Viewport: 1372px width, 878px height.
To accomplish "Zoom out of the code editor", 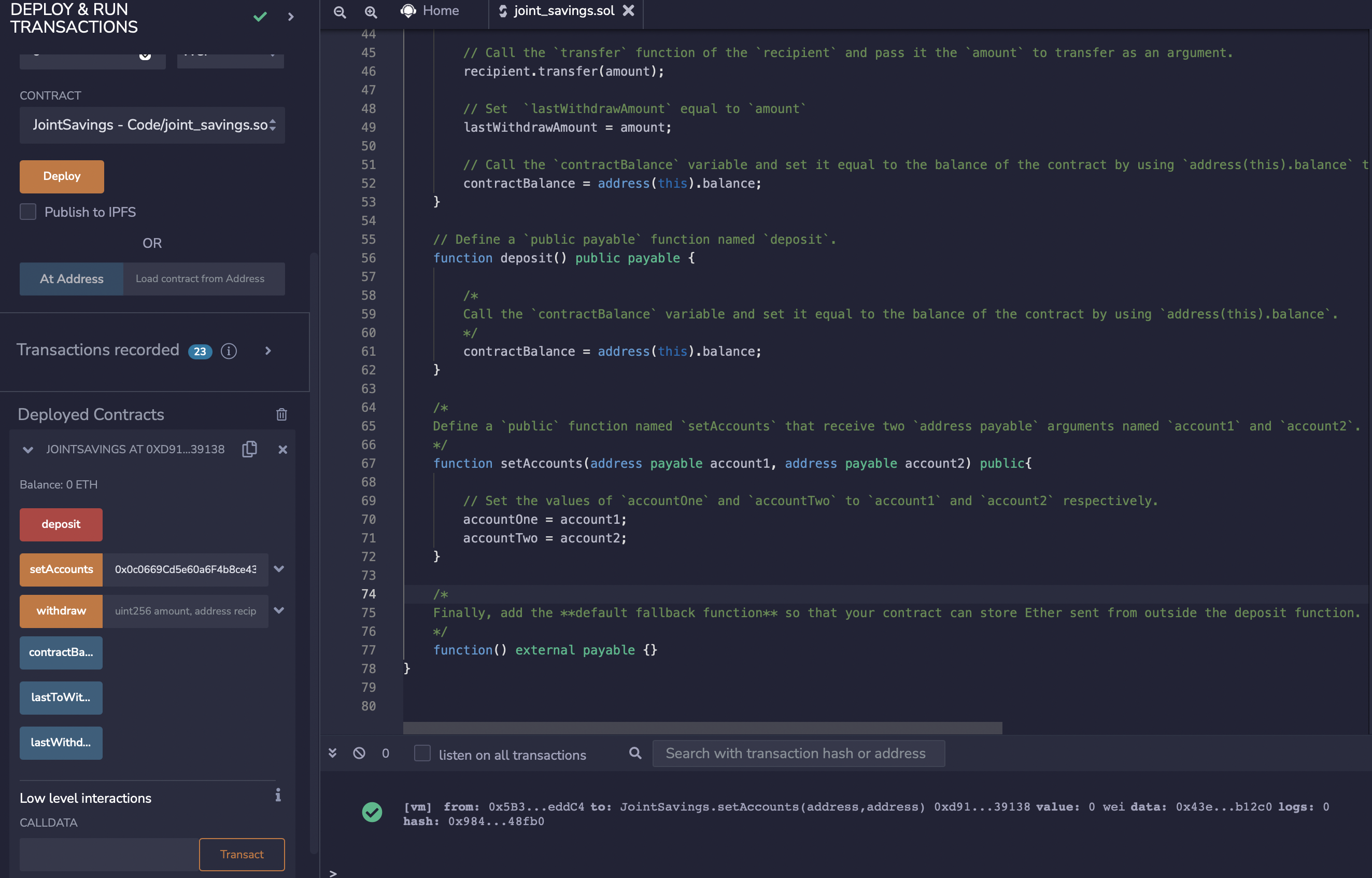I will tap(340, 11).
